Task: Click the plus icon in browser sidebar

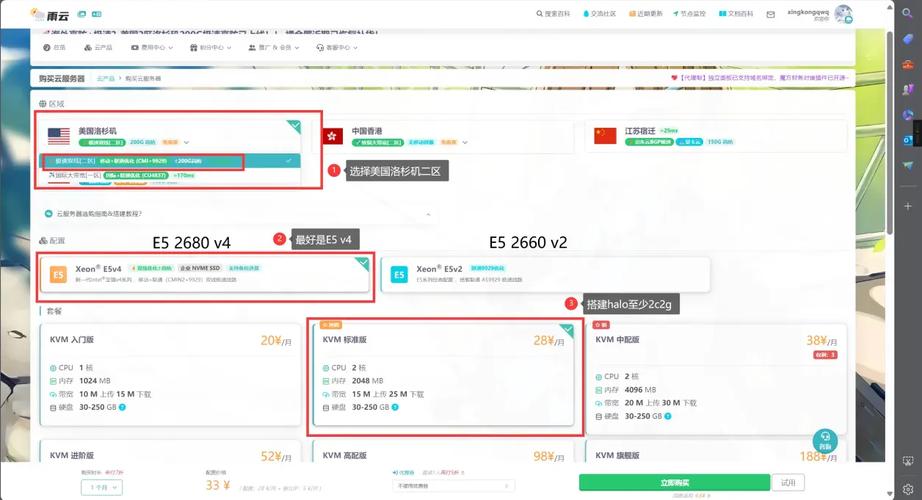Action: 908,206
